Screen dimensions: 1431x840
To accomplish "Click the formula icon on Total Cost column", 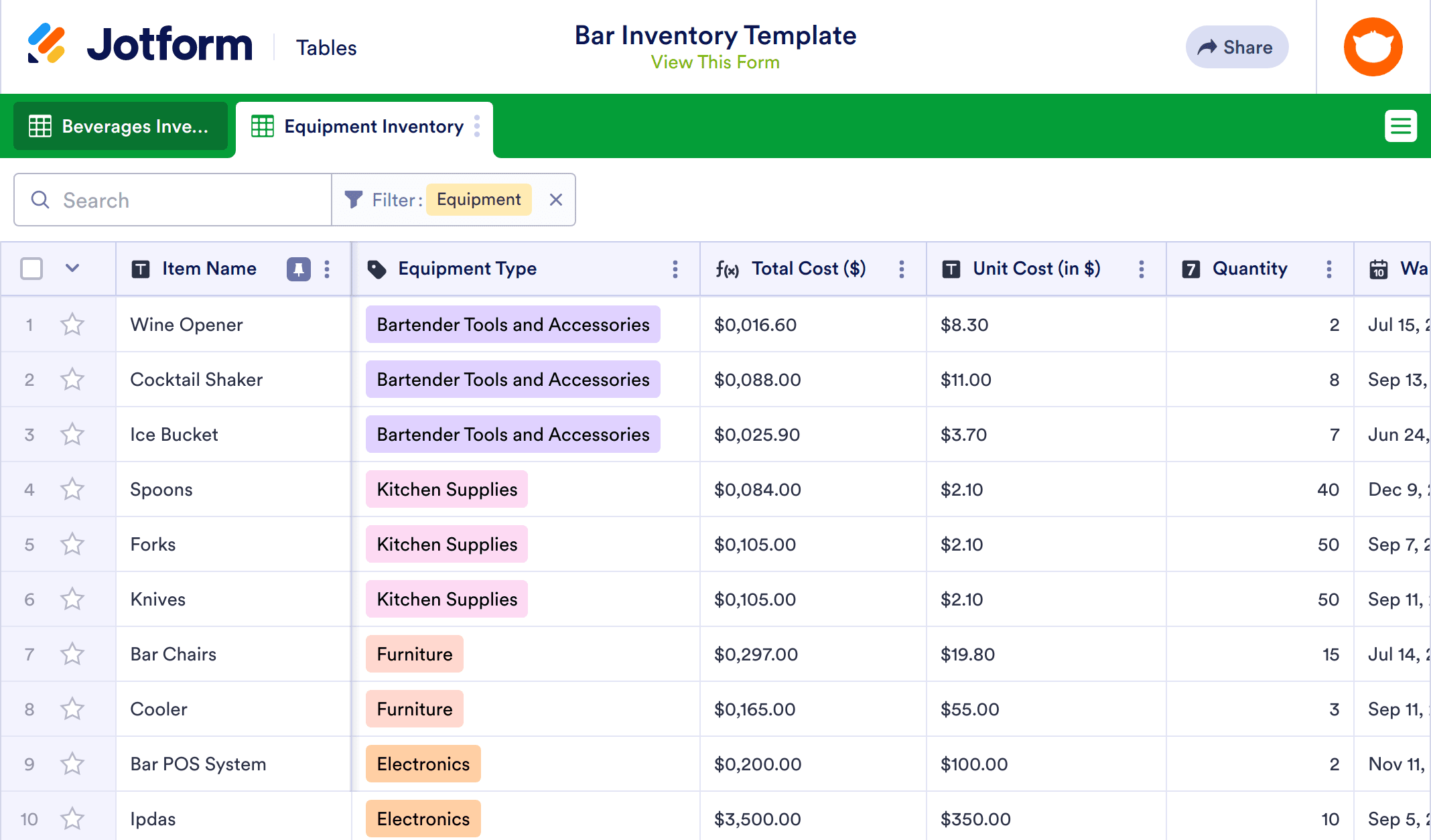I will pyautogui.click(x=728, y=269).
